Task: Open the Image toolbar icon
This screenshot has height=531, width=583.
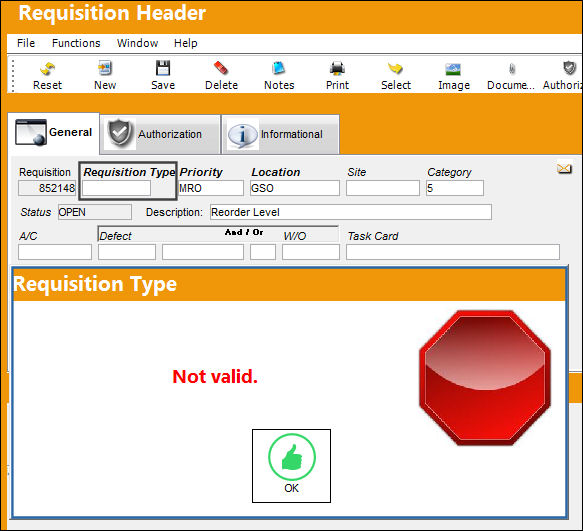Action: [x=453, y=69]
